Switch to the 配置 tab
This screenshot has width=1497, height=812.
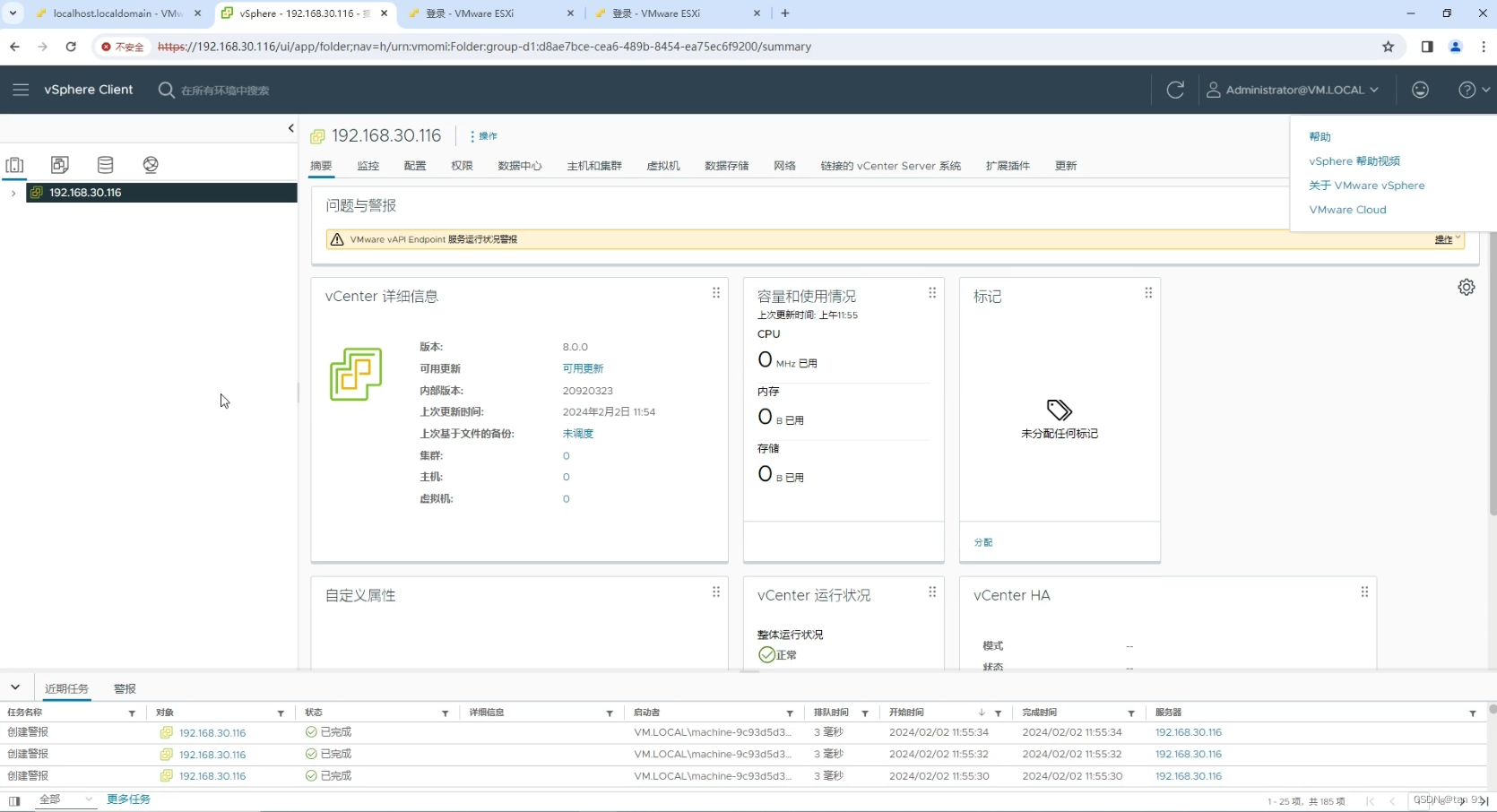pyautogui.click(x=415, y=166)
